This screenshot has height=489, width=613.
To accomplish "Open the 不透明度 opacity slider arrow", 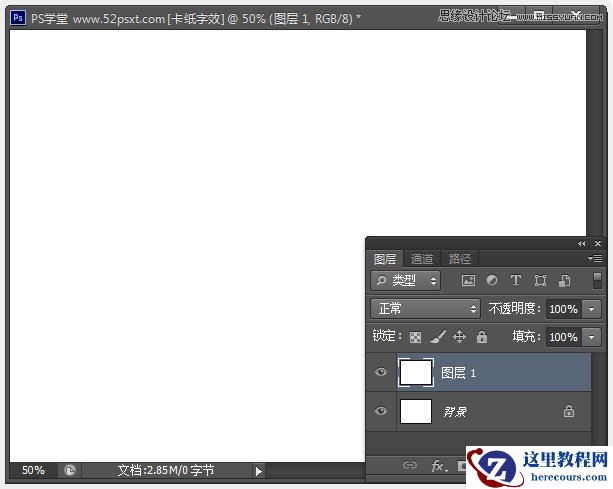I will (x=591, y=309).
